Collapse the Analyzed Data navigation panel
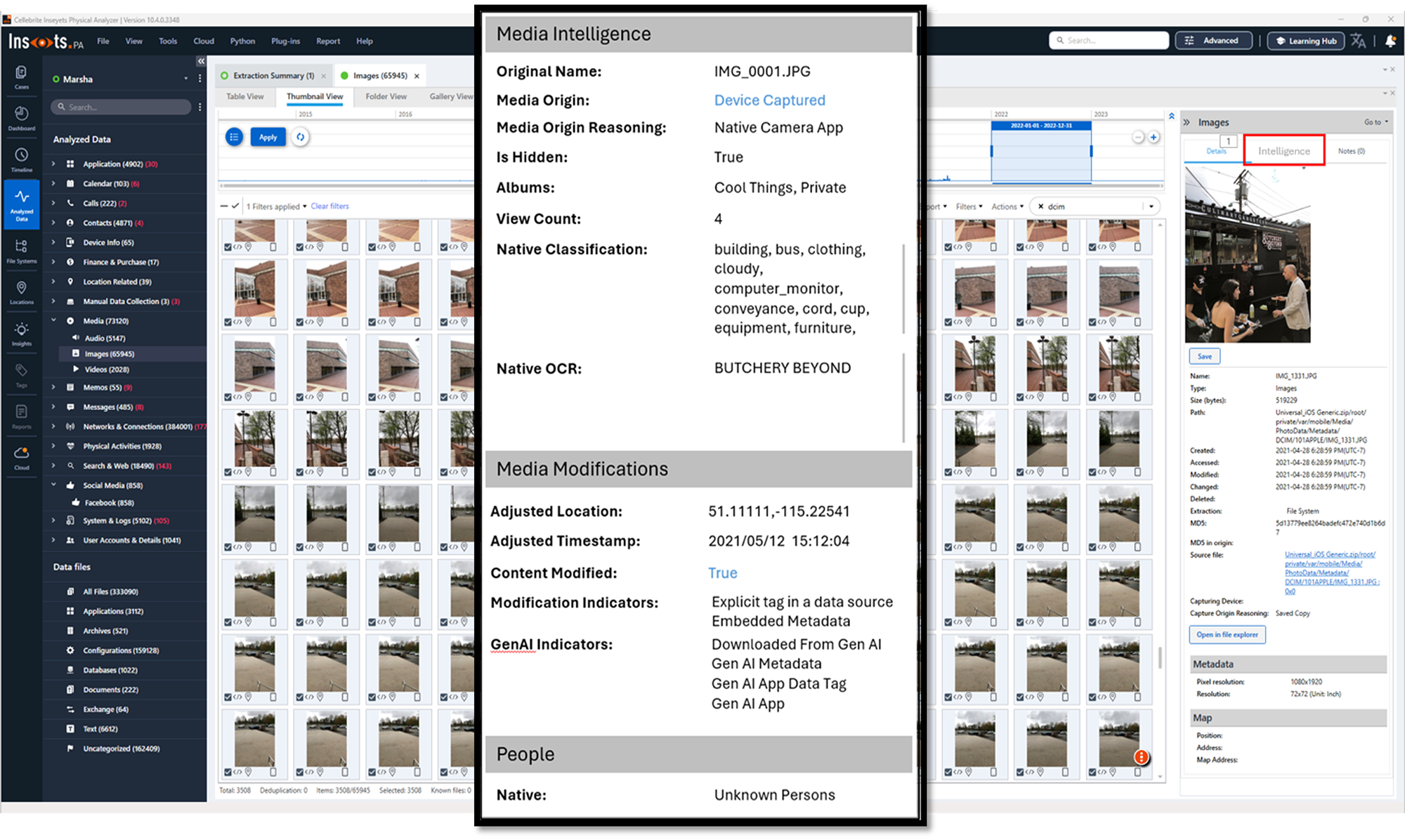This screenshot has width=1405, height=840. coord(200,61)
